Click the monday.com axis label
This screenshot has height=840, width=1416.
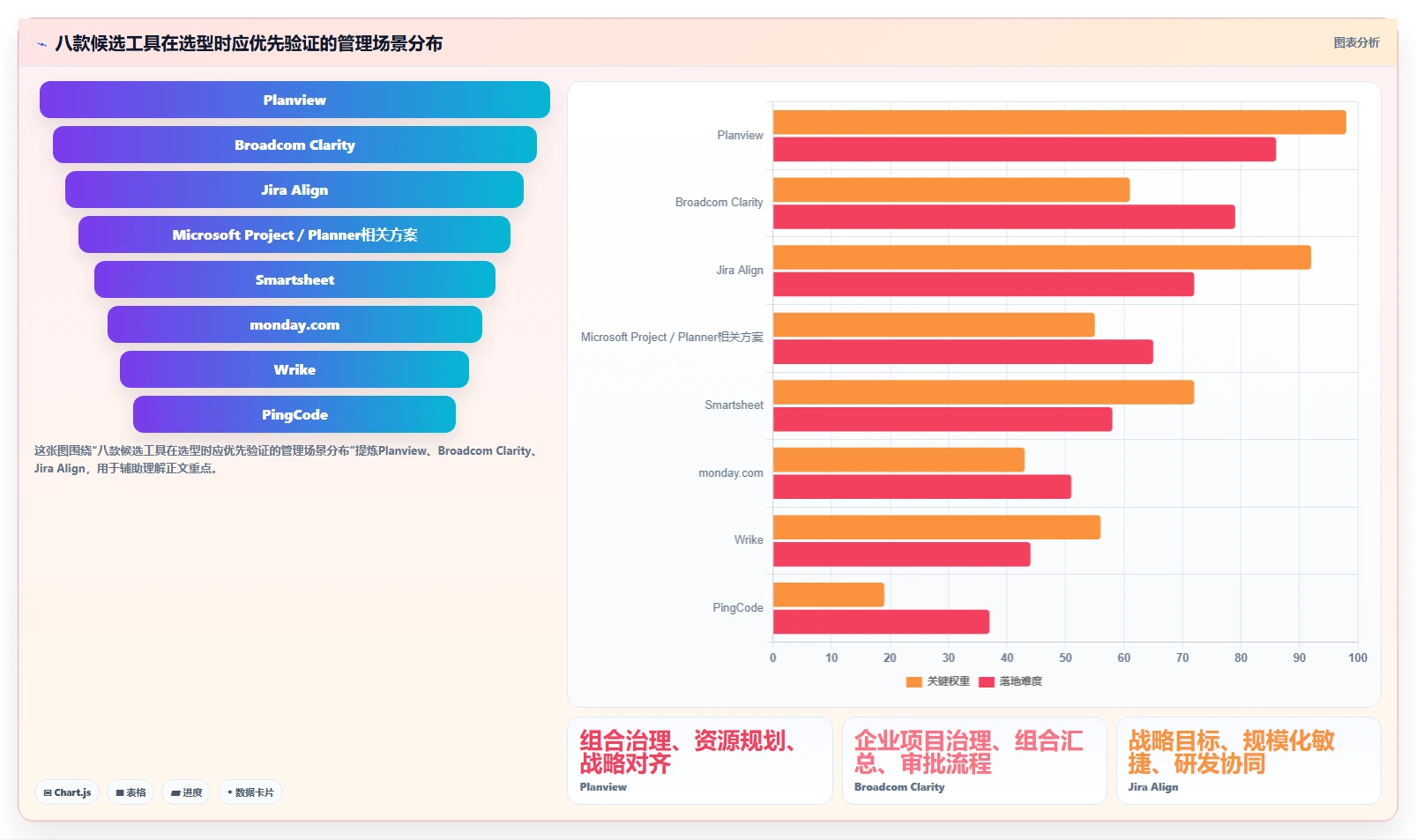[x=731, y=472]
